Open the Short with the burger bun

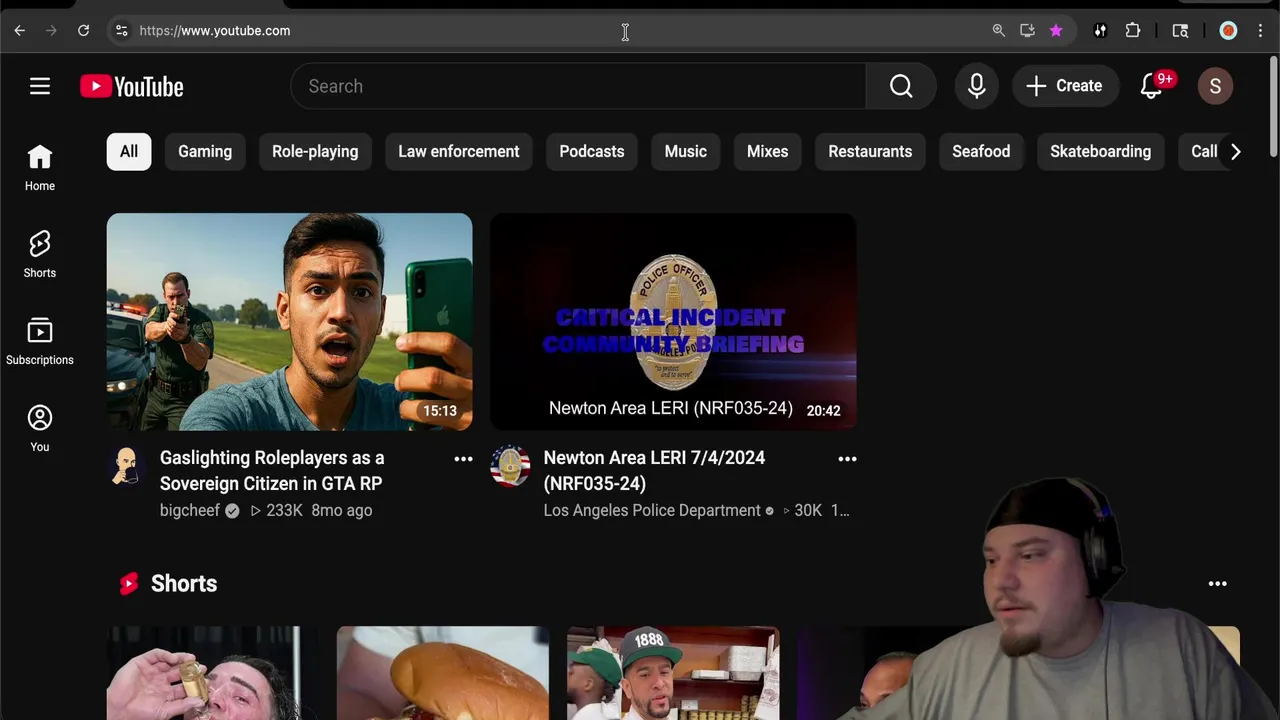coord(443,673)
